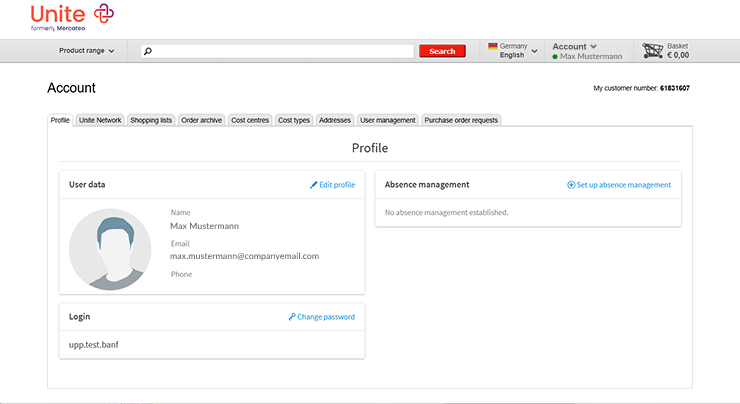Viewport: 740px width, 404px height.
Task: Switch to the Cost types tab
Action: pyautogui.click(x=294, y=120)
